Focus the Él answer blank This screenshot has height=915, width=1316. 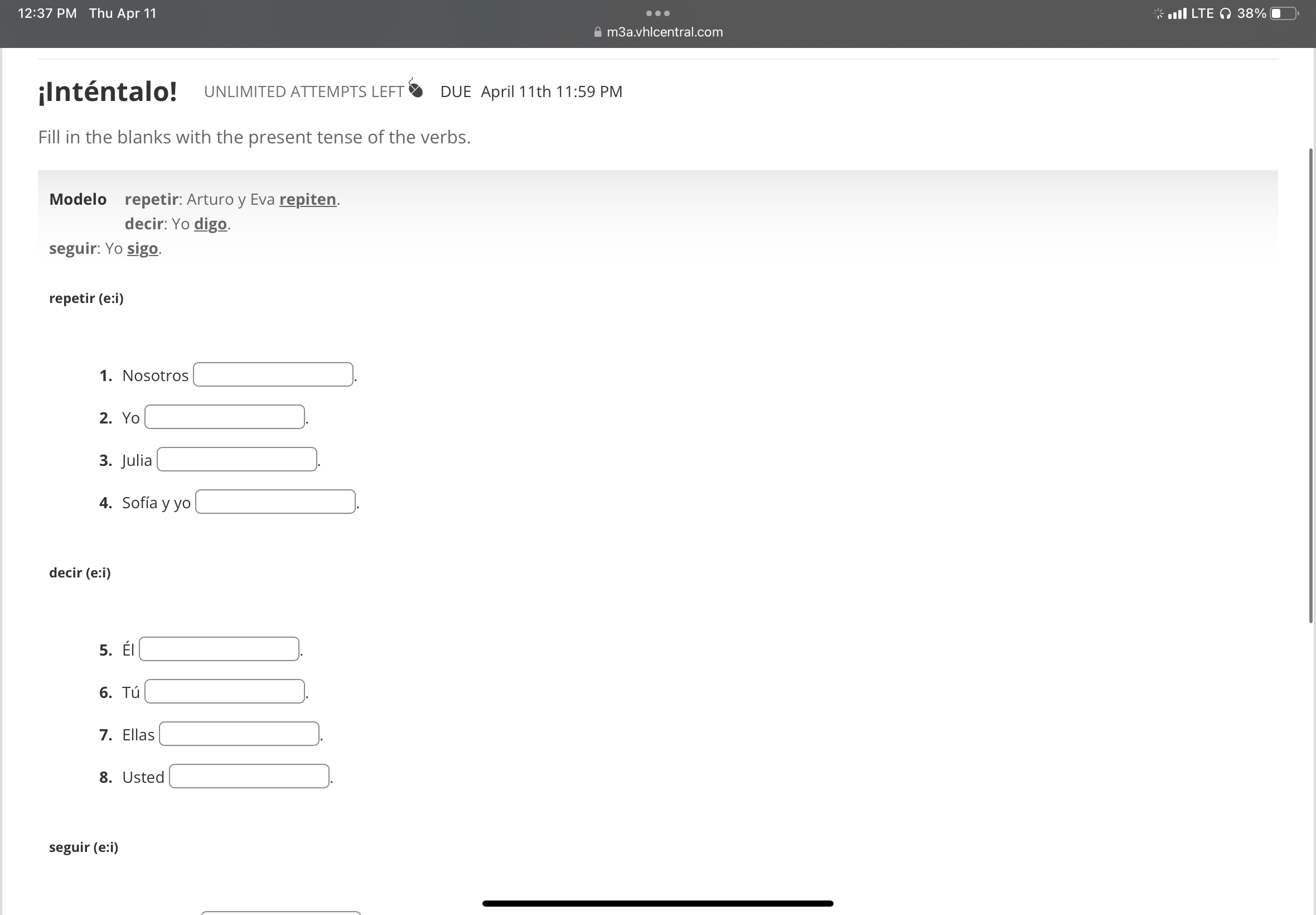pyautogui.click(x=219, y=649)
